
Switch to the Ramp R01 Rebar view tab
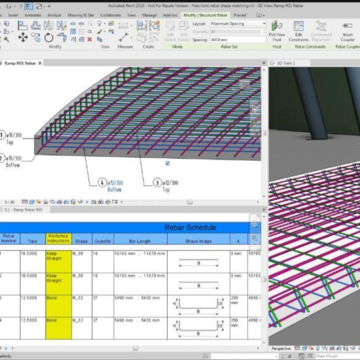click(x=19, y=63)
